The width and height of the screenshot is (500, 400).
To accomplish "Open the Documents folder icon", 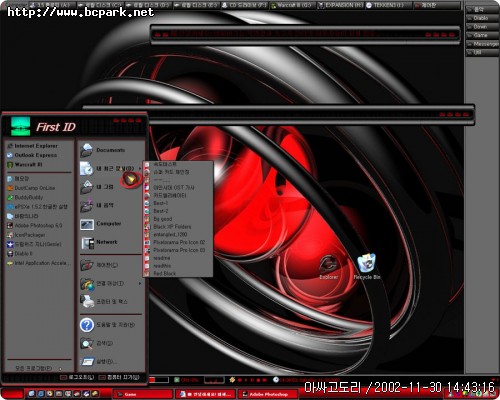I will [87, 150].
